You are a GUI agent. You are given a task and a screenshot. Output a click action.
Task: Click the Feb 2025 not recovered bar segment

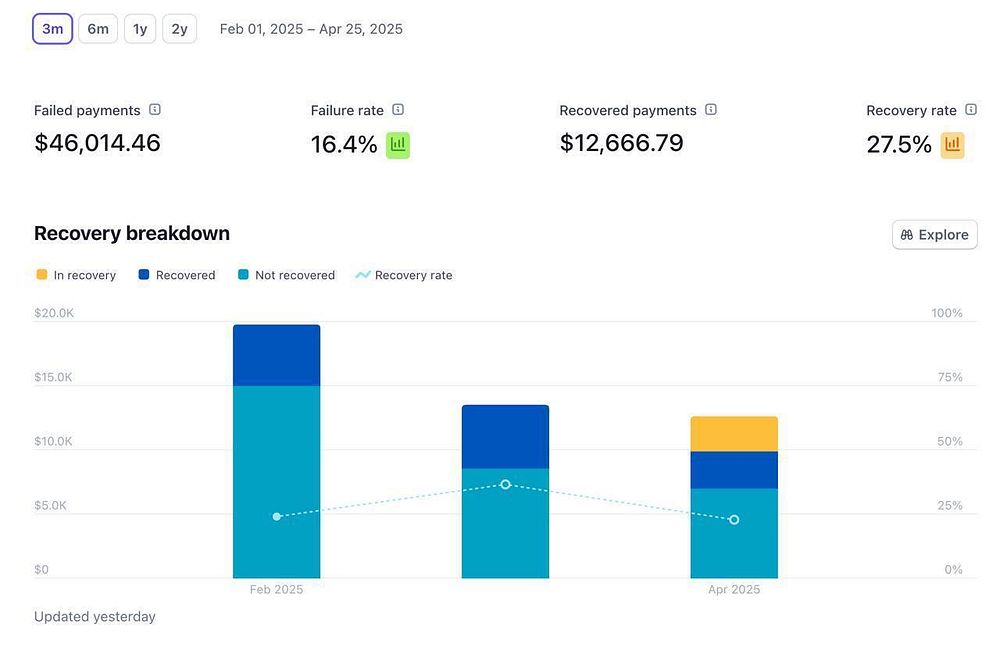[277, 482]
